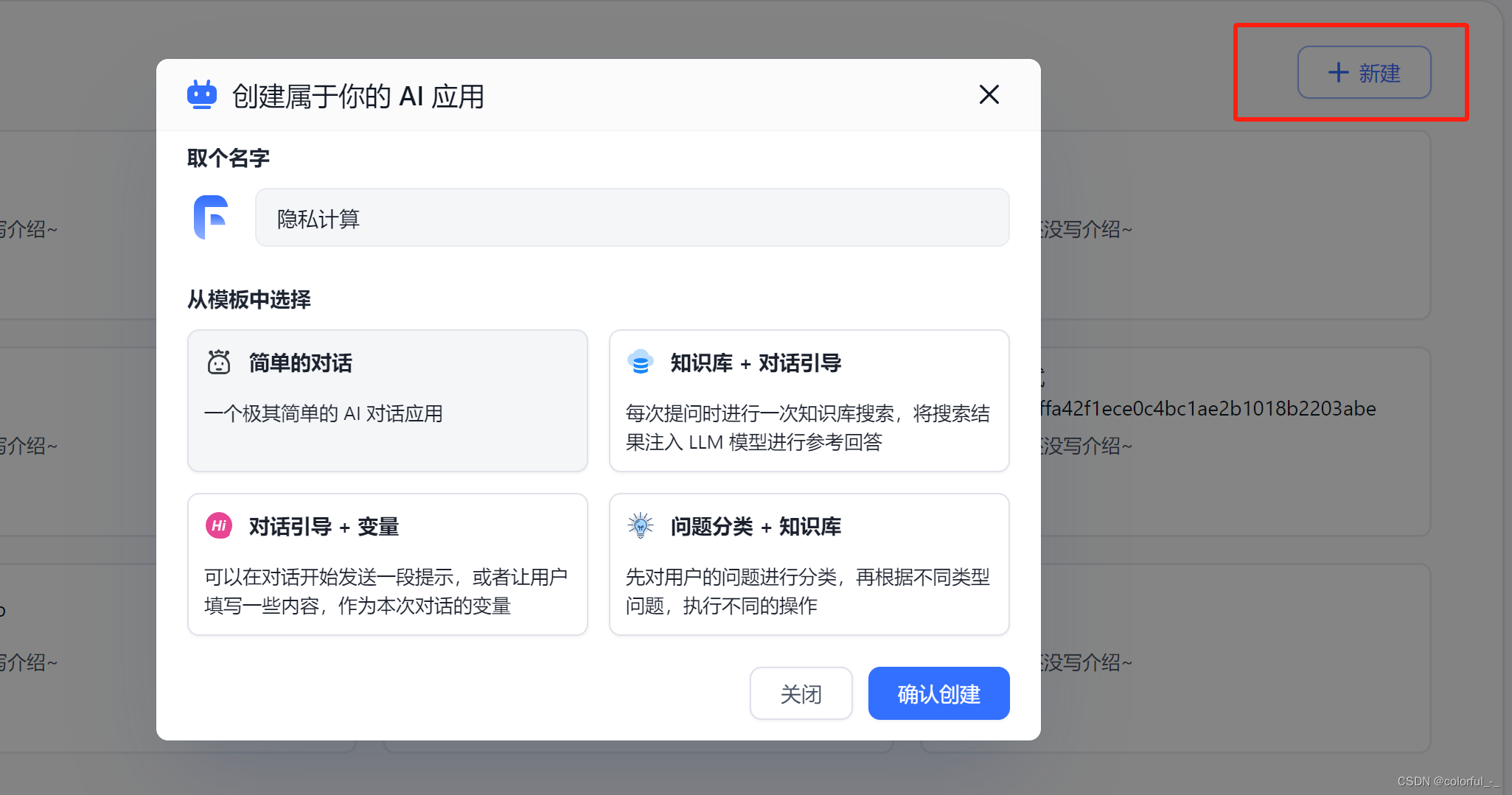Click the 取个名字 heading
This screenshot has width=1512, height=795.
click(229, 158)
